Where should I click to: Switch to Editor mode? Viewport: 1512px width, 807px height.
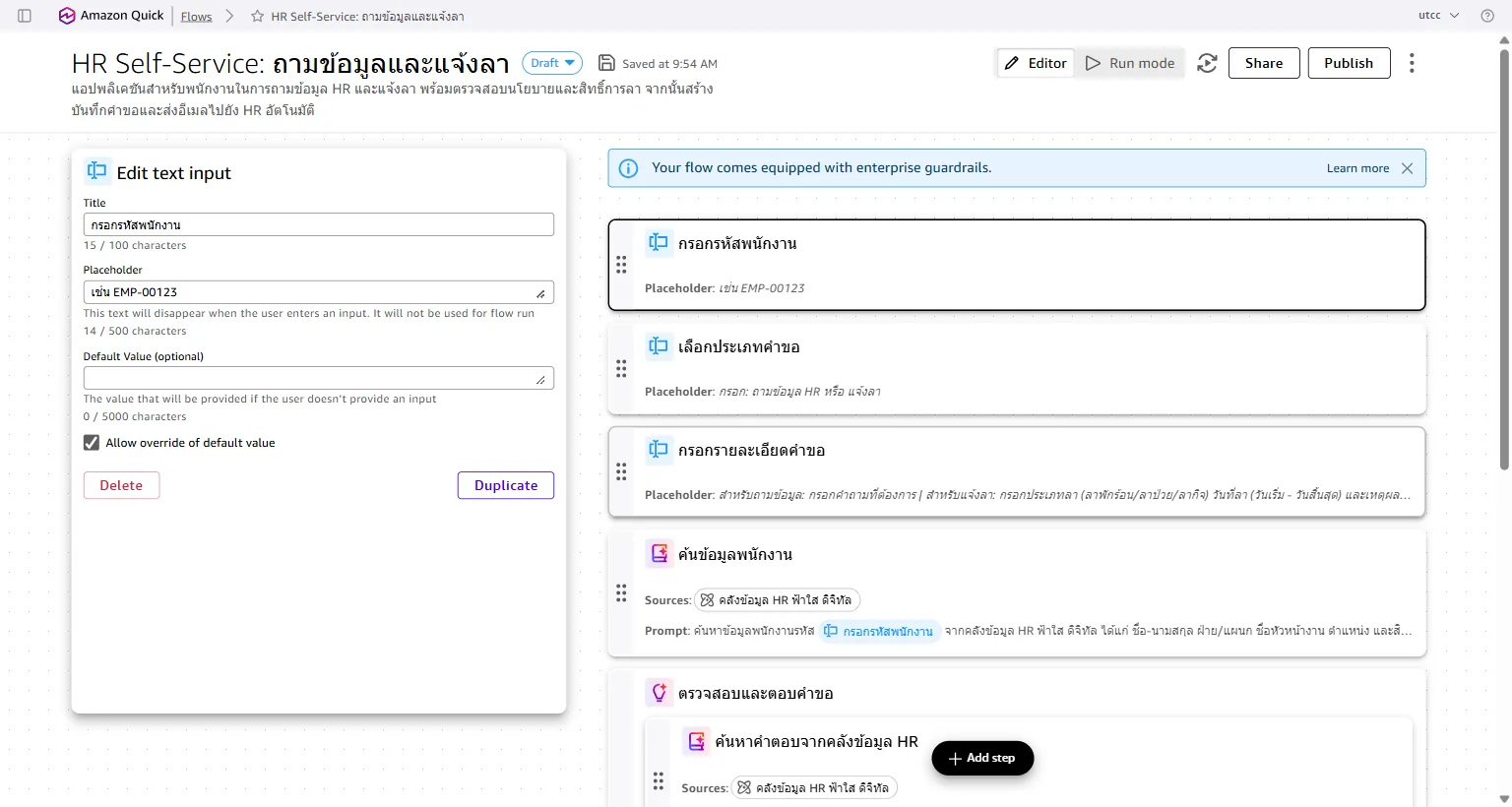[x=1036, y=63]
